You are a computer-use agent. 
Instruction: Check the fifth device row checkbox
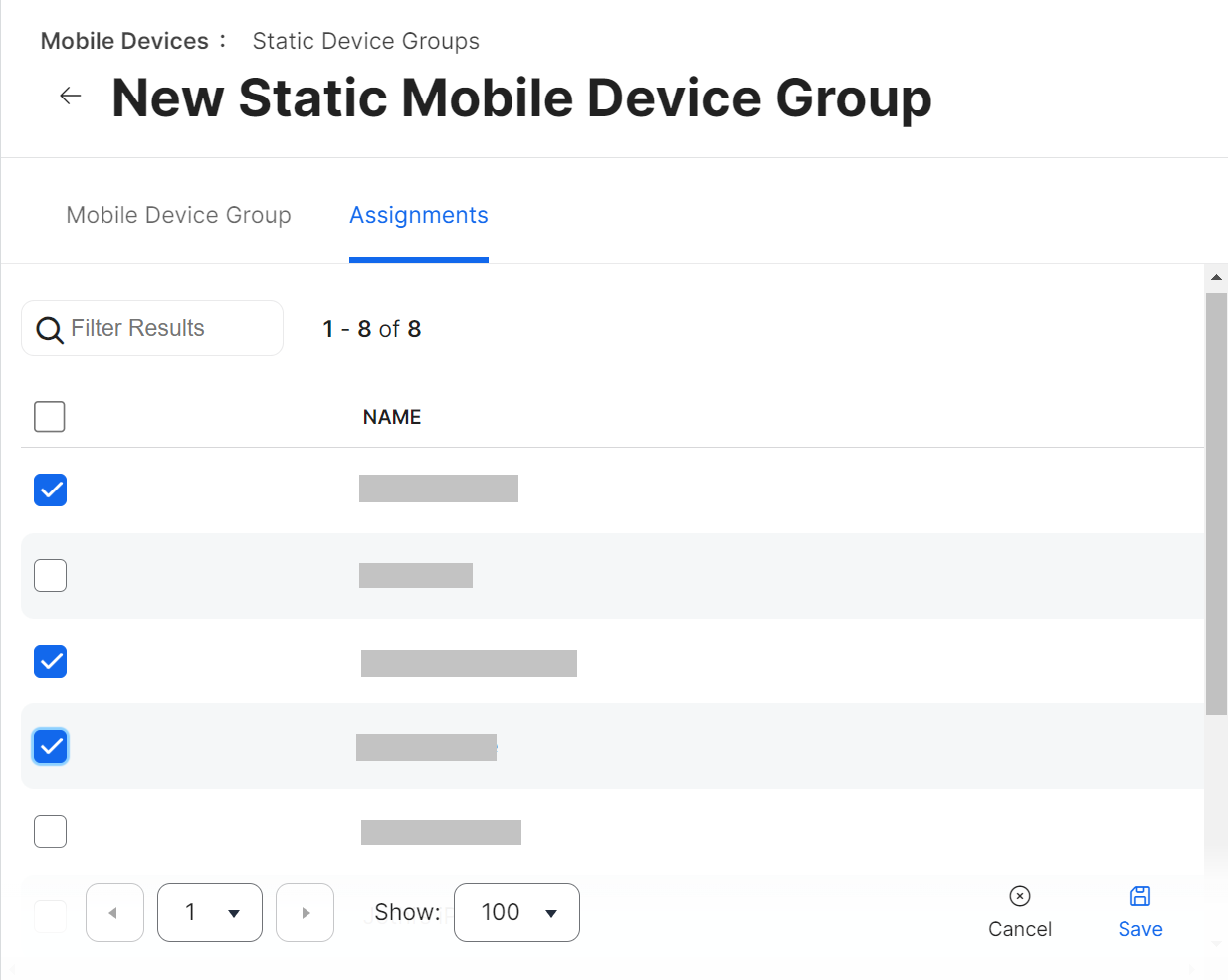(x=51, y=831)
